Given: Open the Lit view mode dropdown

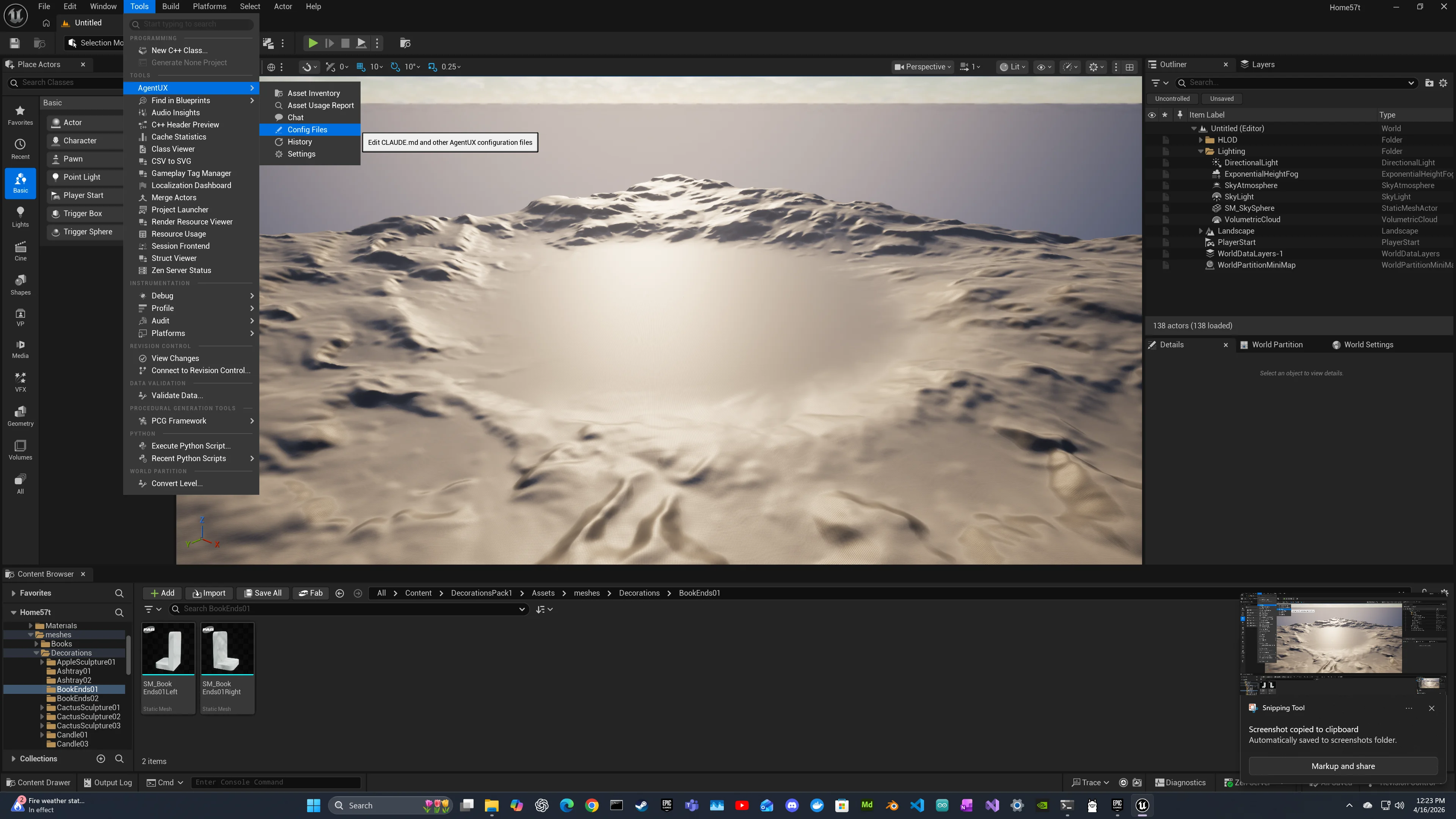Looking at the screenshot, I should coord(1012,67).
